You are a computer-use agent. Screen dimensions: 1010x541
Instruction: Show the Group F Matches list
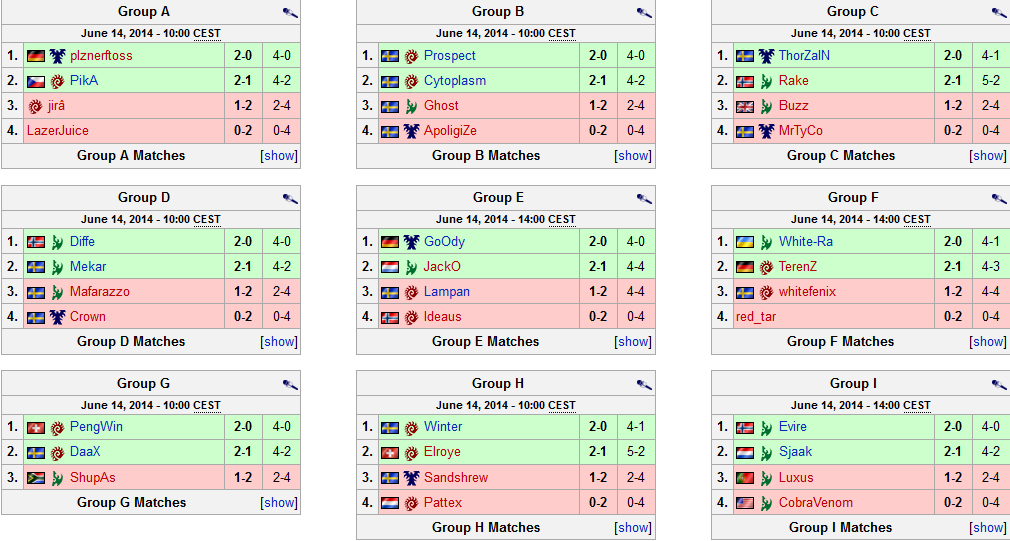(988, 342)
